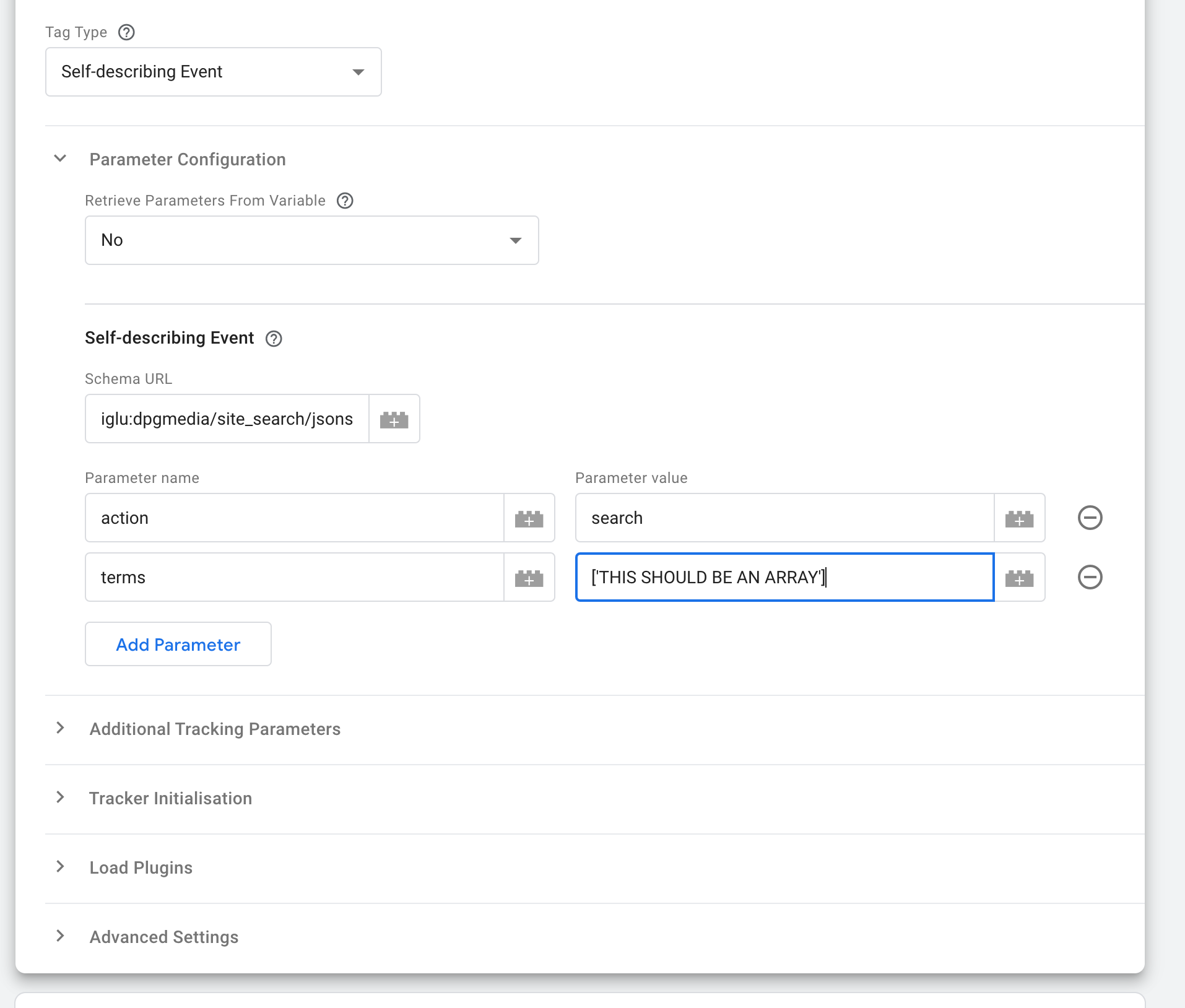Click the 'Advanced Settings' title text
1185x1008 pixels.
[164, 937]
